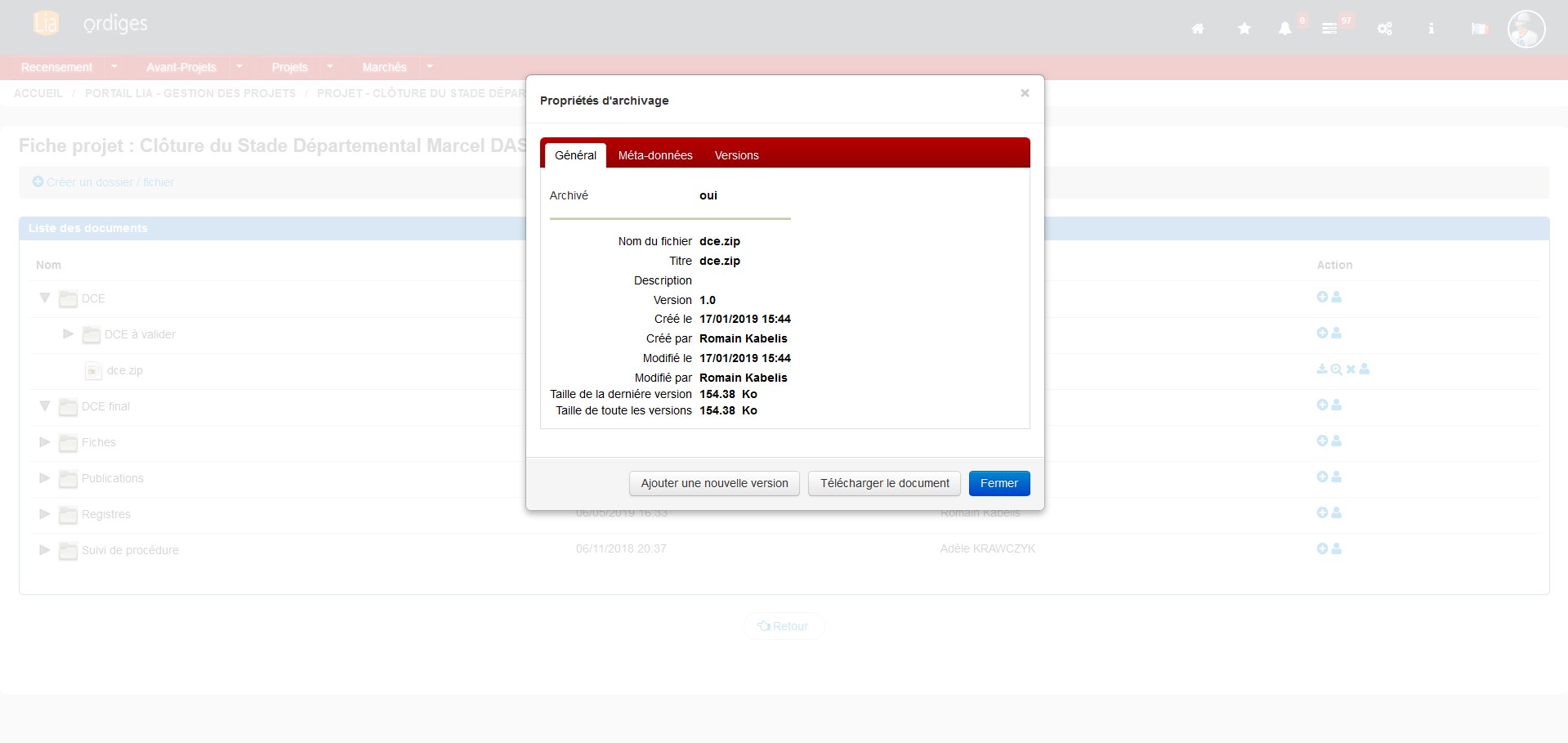Select the Publications folder name
The image size is (1568, 743).
tap(113, 478)
